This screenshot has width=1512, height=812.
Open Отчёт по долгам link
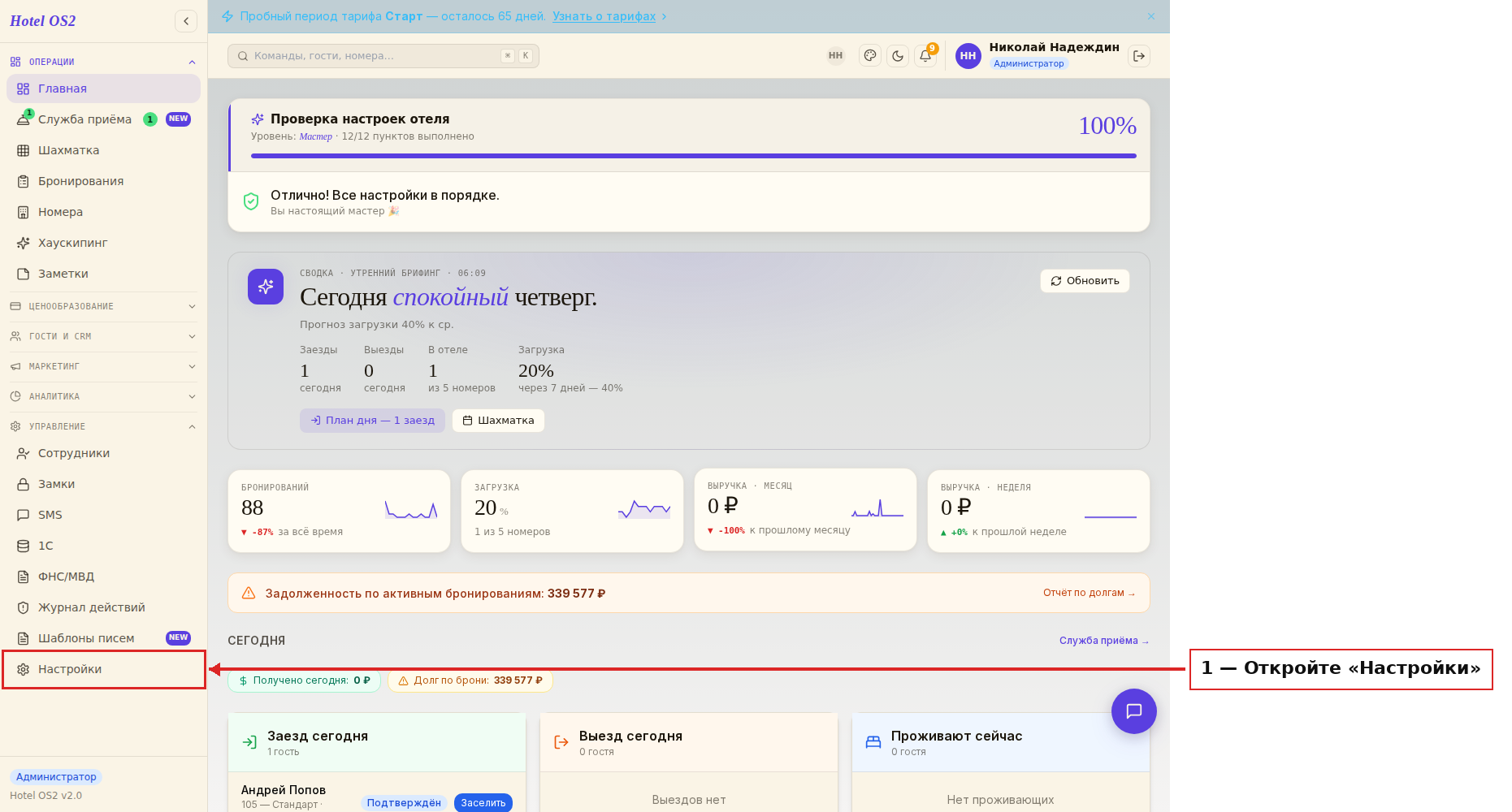(x=1089, y=593)
